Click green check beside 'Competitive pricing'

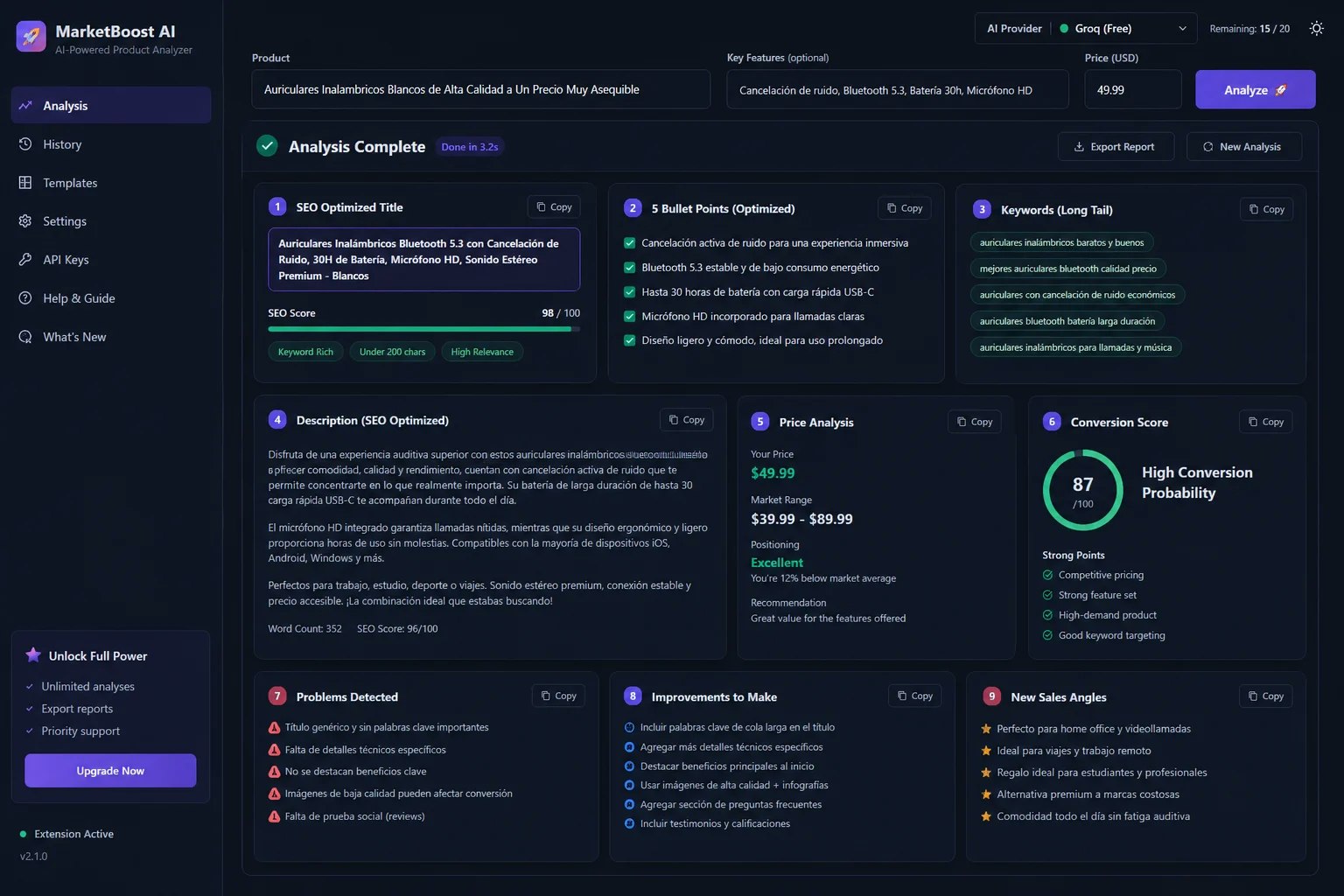coord(1047,575)
